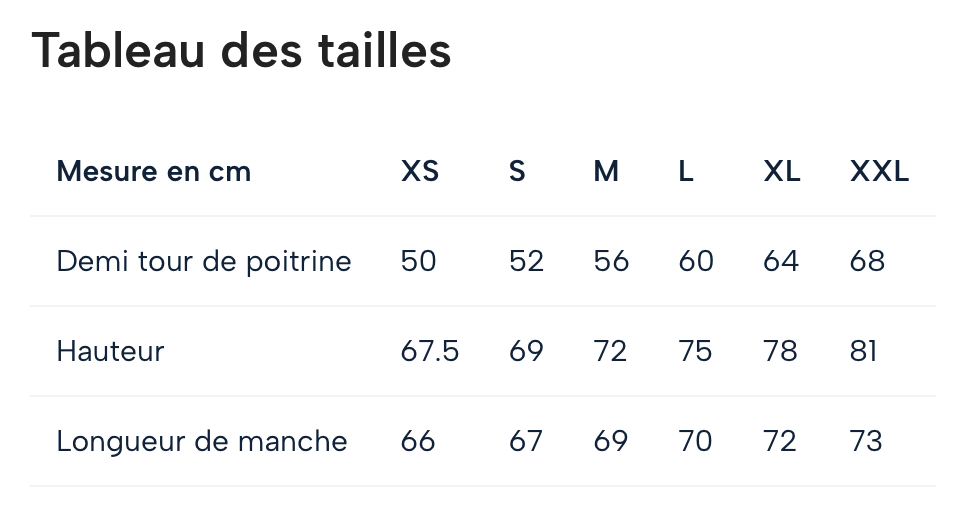Click the sleeve length value 66
The width and height of the screenshot is (959, 520).
[418, 442]
